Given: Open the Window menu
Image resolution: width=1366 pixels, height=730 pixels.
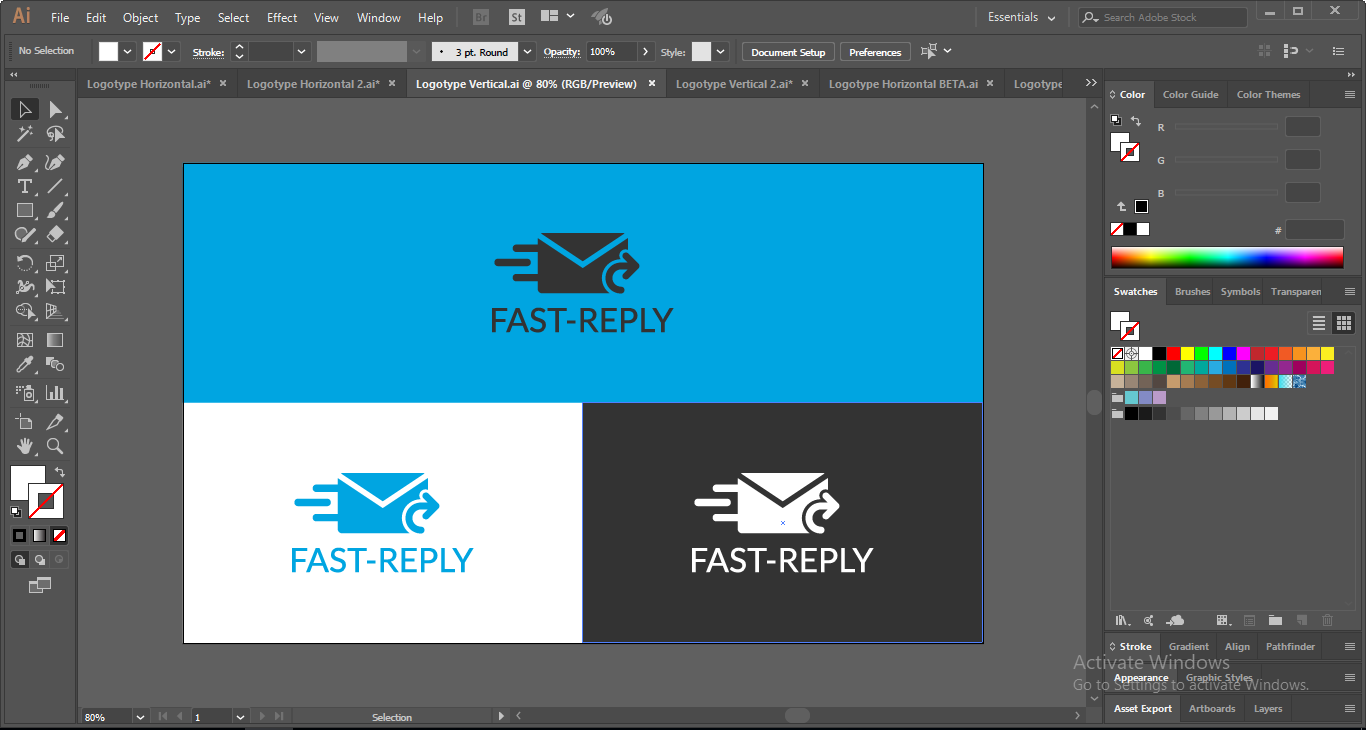Looking at the screenshot, I should pyautogui.click(x=379, y=18).
